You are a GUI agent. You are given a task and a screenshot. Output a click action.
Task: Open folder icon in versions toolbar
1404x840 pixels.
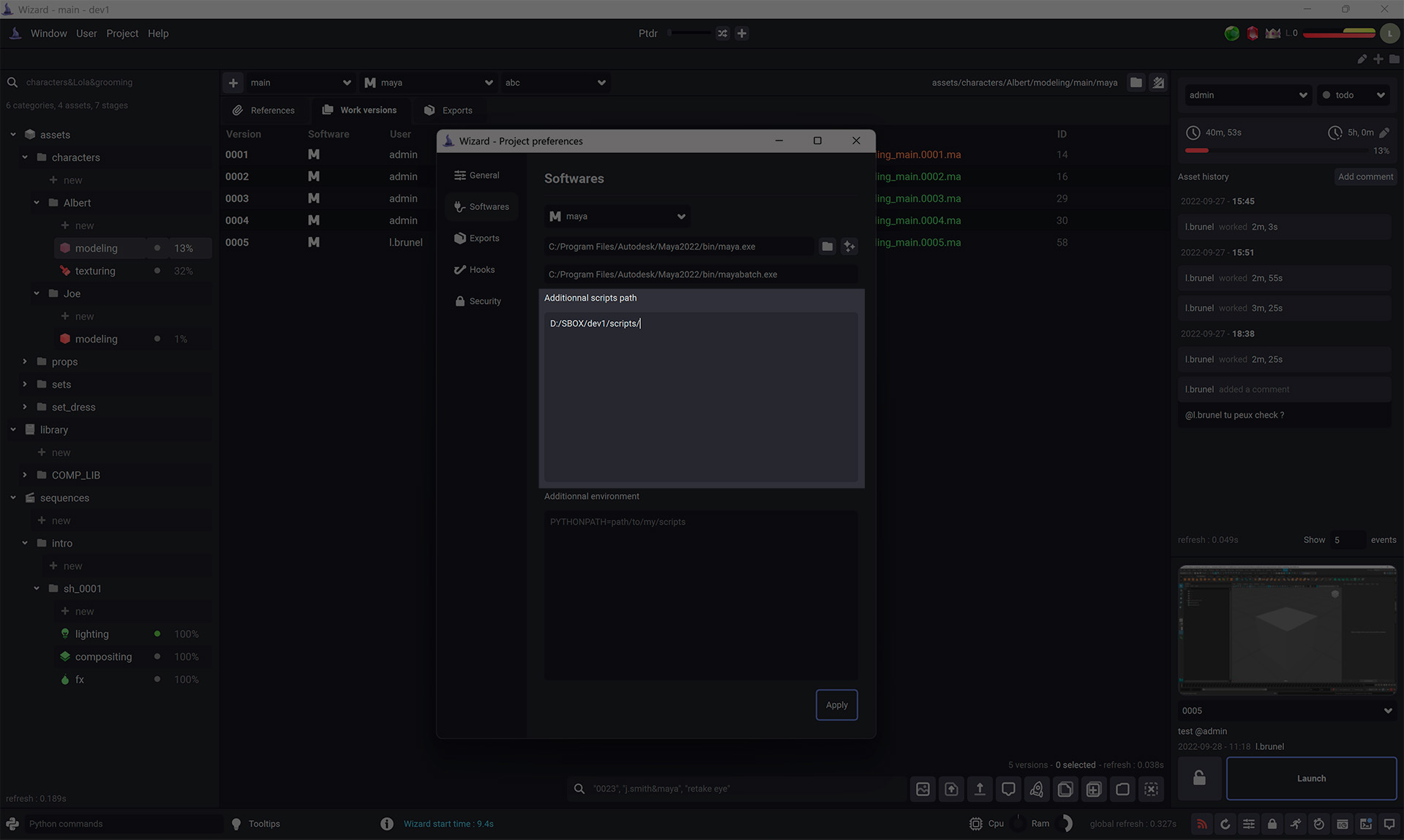(1122, 789)
